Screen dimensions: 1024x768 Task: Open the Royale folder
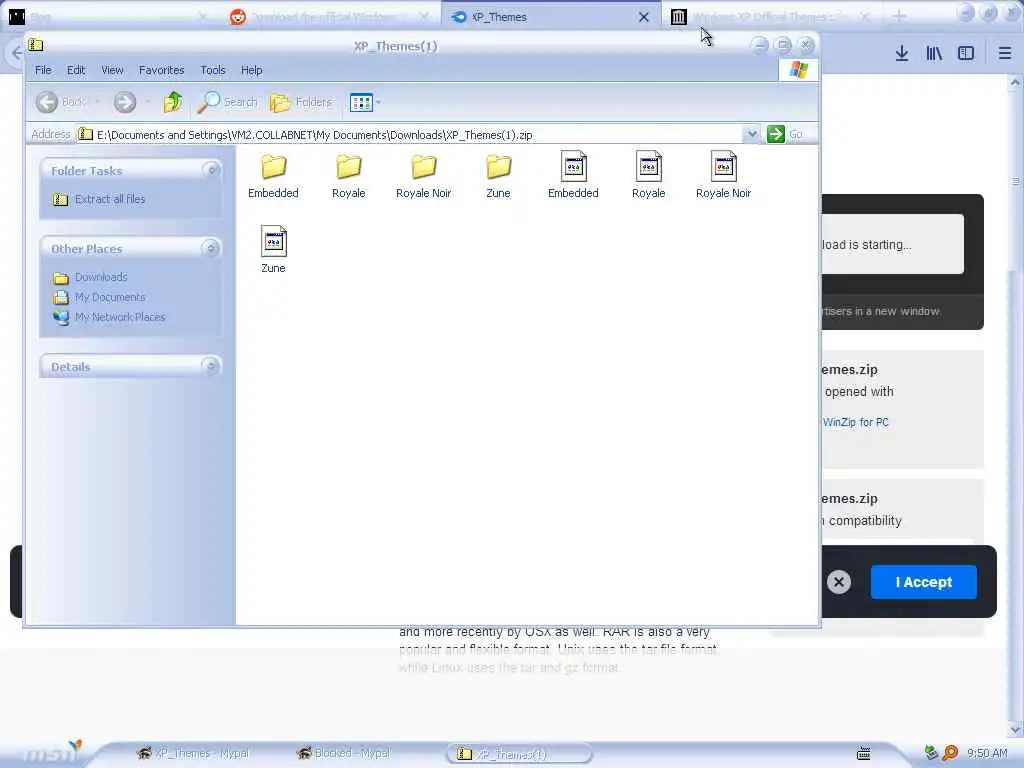coord(348,175)
